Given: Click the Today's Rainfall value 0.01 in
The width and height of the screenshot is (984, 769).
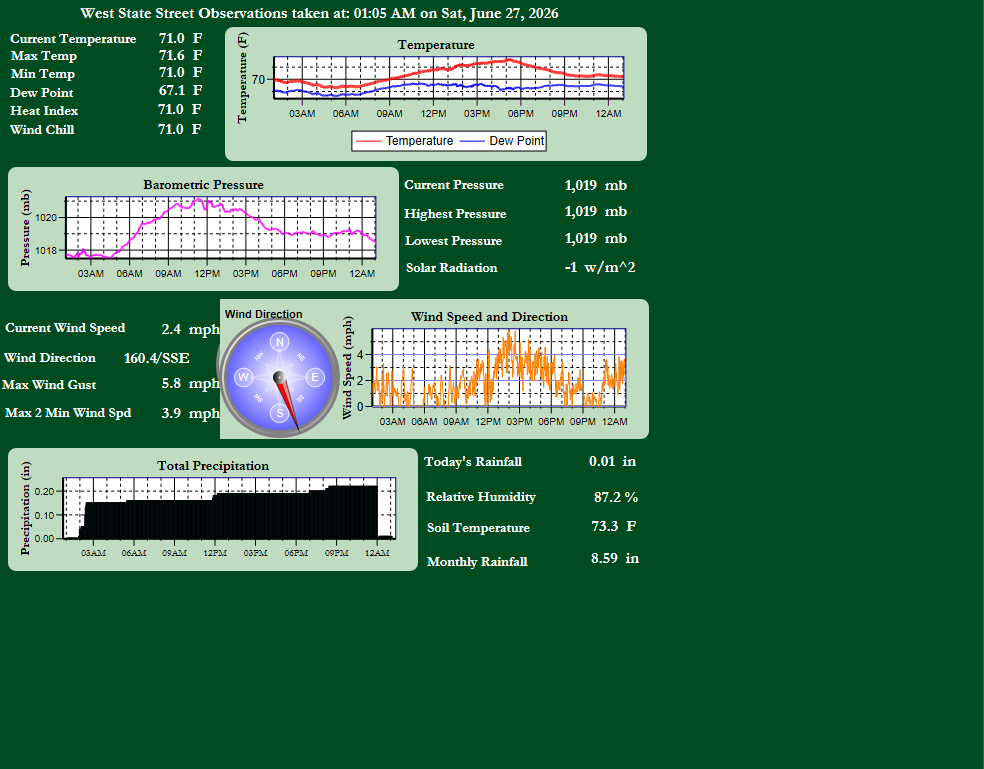Looking at the screenshot, I should 612,461.
